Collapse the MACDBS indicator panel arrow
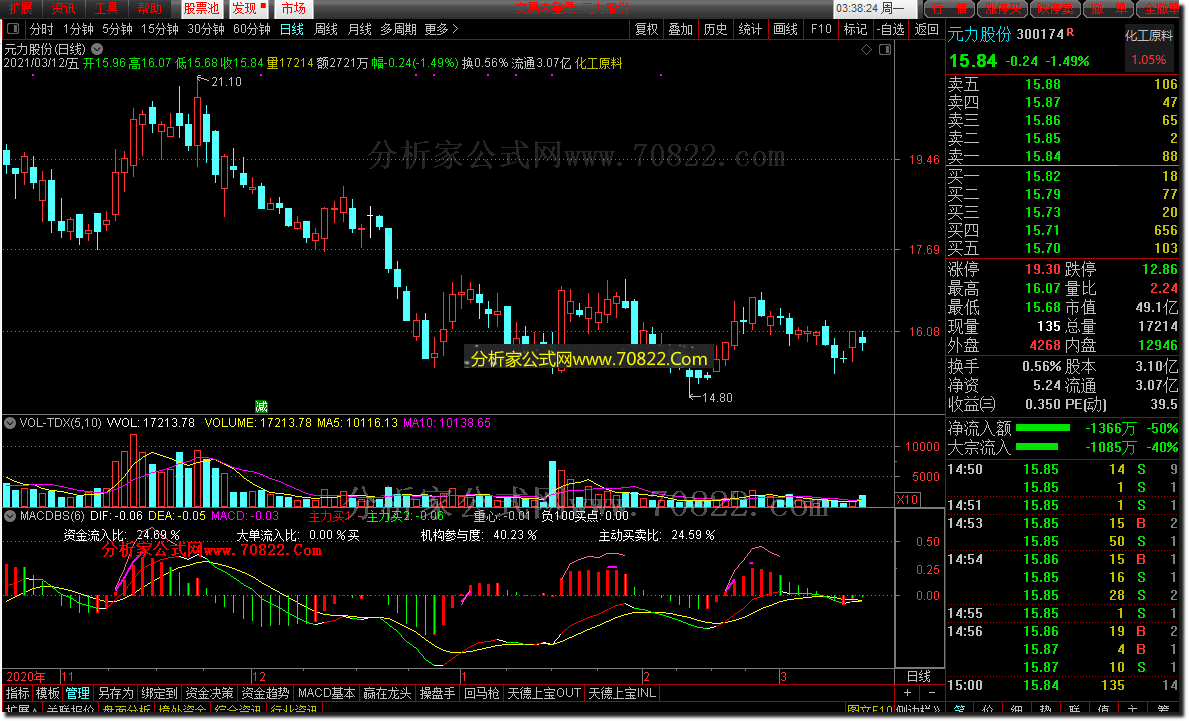The height and width of the screenshot is (721, 1189). click(10, 516)
